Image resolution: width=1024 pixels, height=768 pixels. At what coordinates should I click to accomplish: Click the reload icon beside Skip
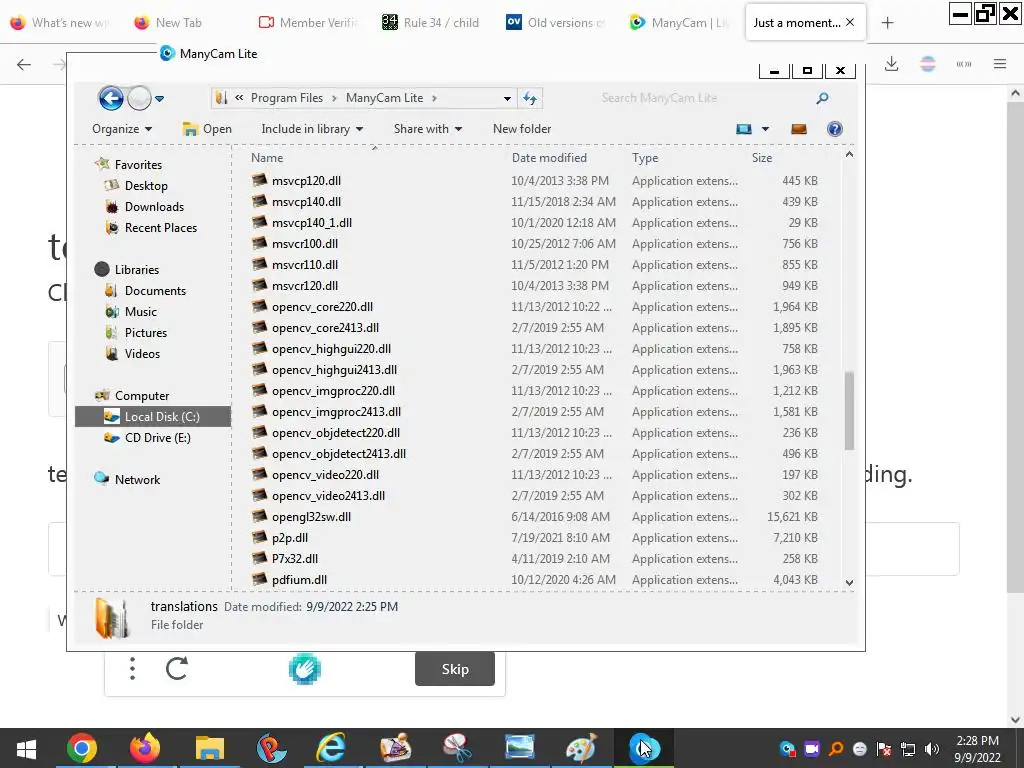(x=176, y=668)
